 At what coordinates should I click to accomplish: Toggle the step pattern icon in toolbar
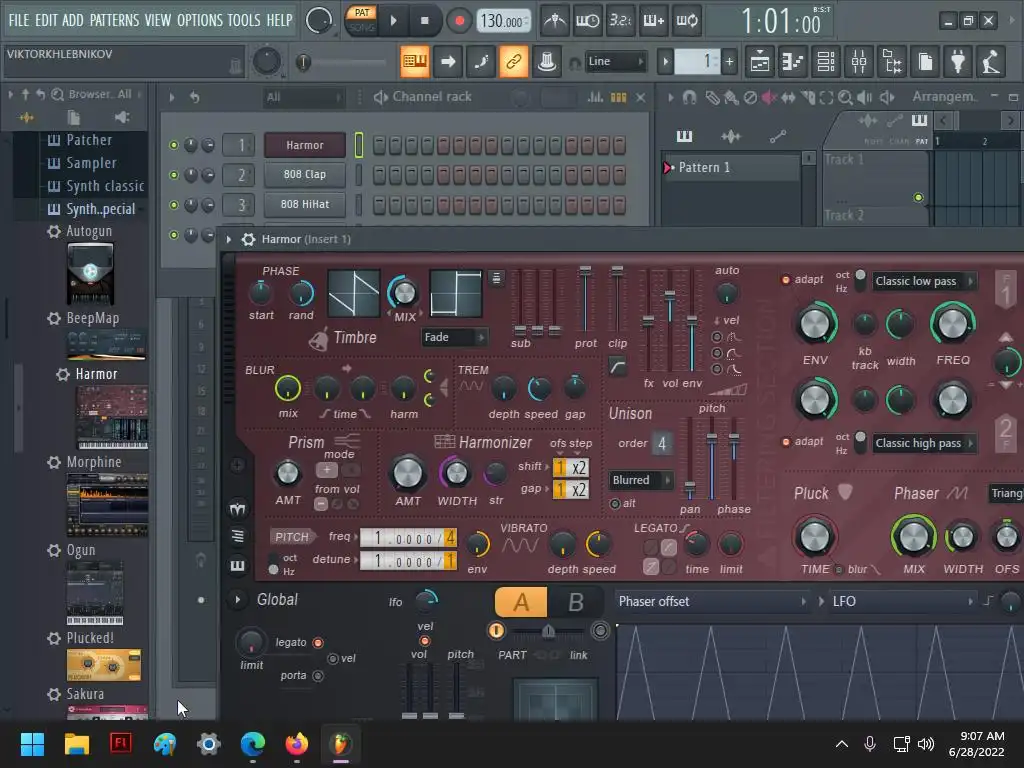pyautogui.click(x=415, y=61)
